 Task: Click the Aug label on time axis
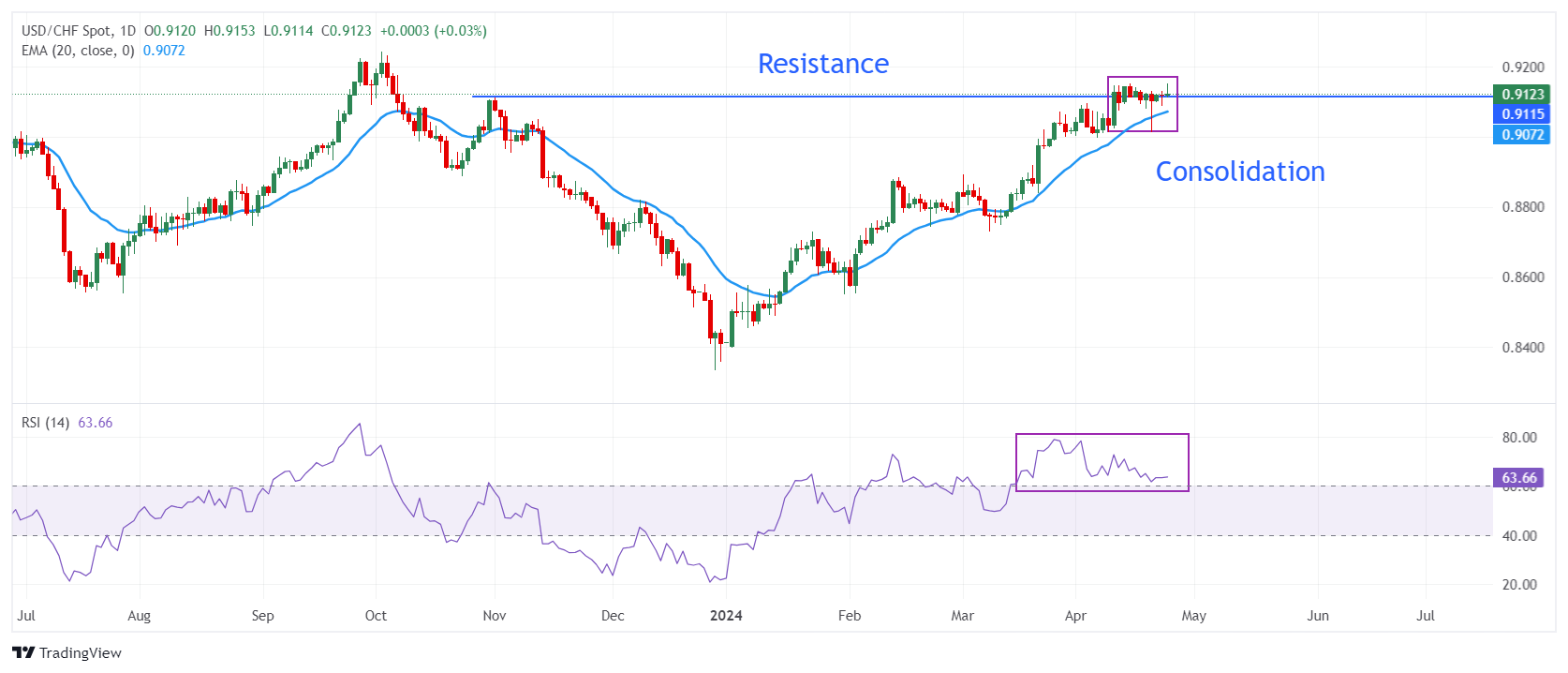139,616
